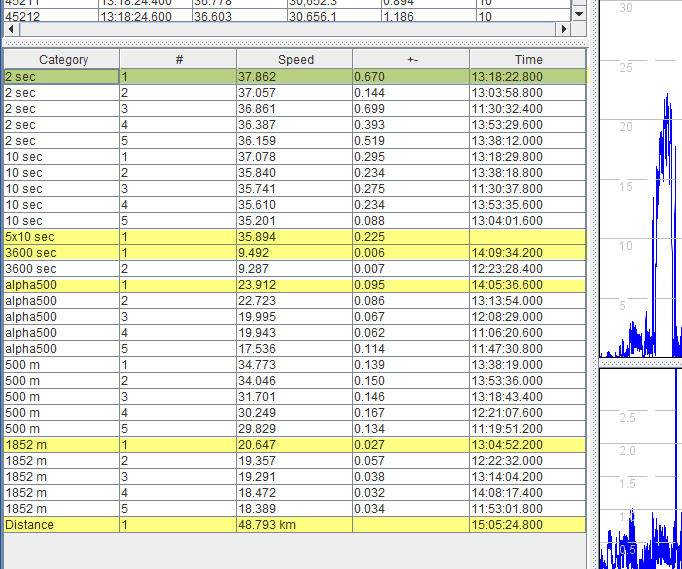Click the +- column header

click(411, 60)
